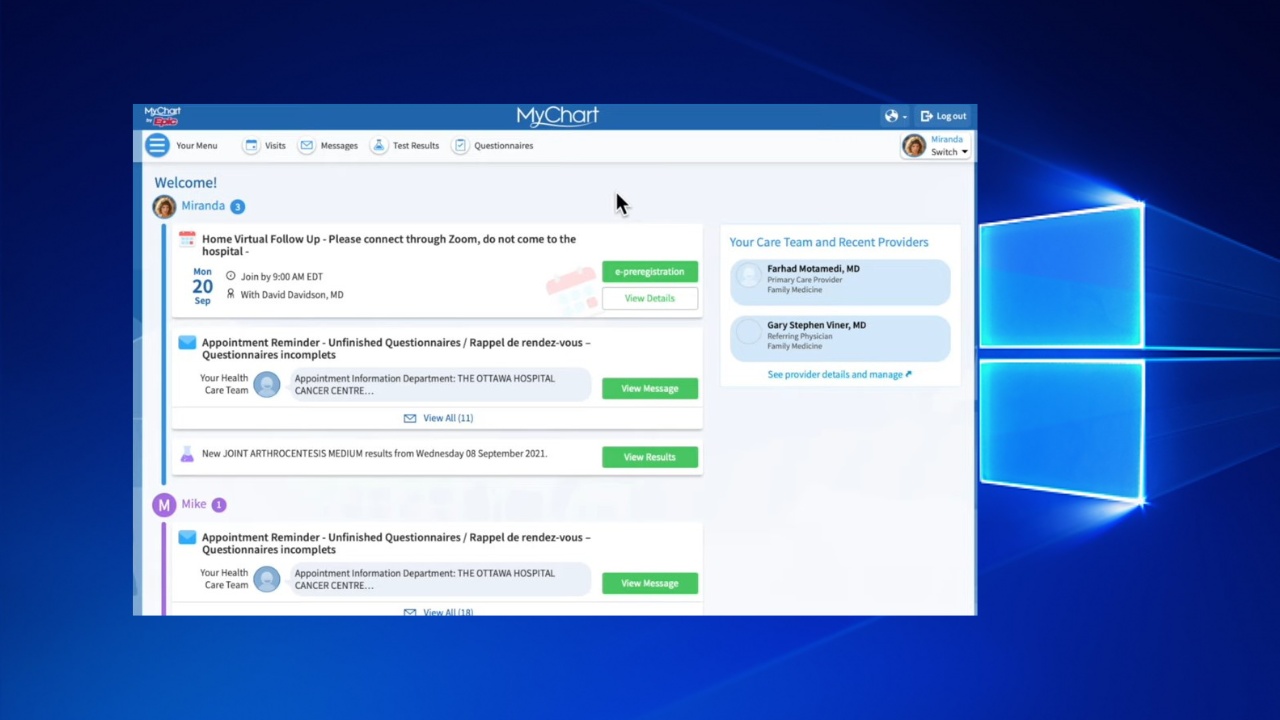The width and height of the screenshot is (1280, 720).
Task: Click the Home Virtual Follow Up appointment title
Action: pos(389,245)
